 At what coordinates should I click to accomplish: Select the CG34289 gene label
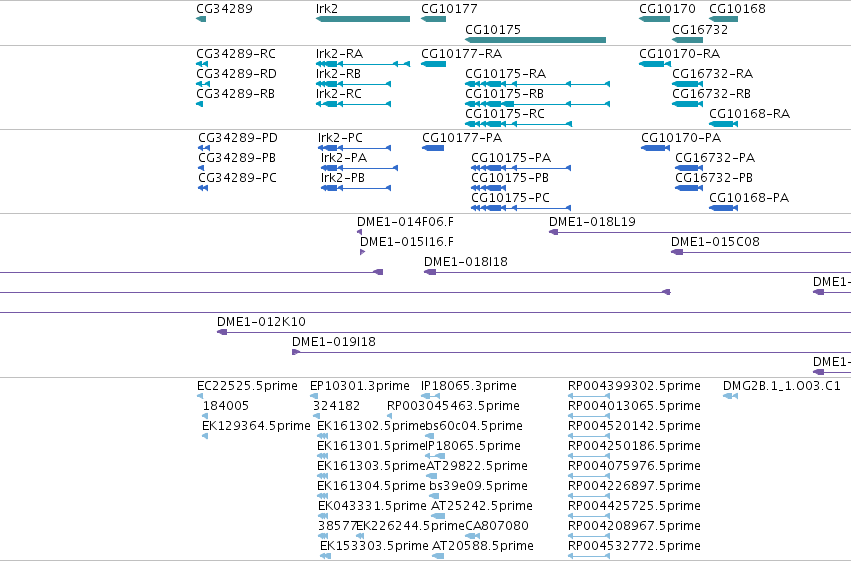click(224, 9)
